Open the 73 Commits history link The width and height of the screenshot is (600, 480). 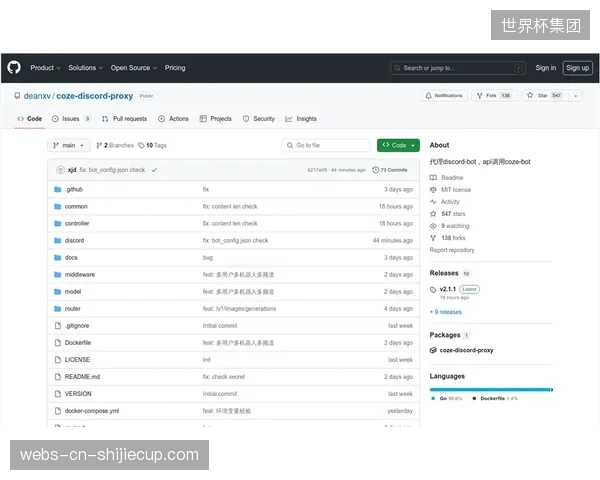pos(390,170)
